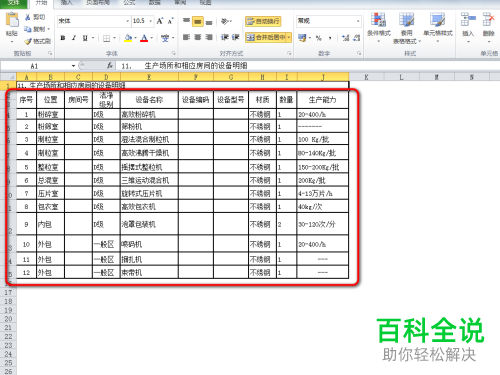Screen dimensions: 500x375
Task: Increase font size with the large A icon
Action: [160, 21]
